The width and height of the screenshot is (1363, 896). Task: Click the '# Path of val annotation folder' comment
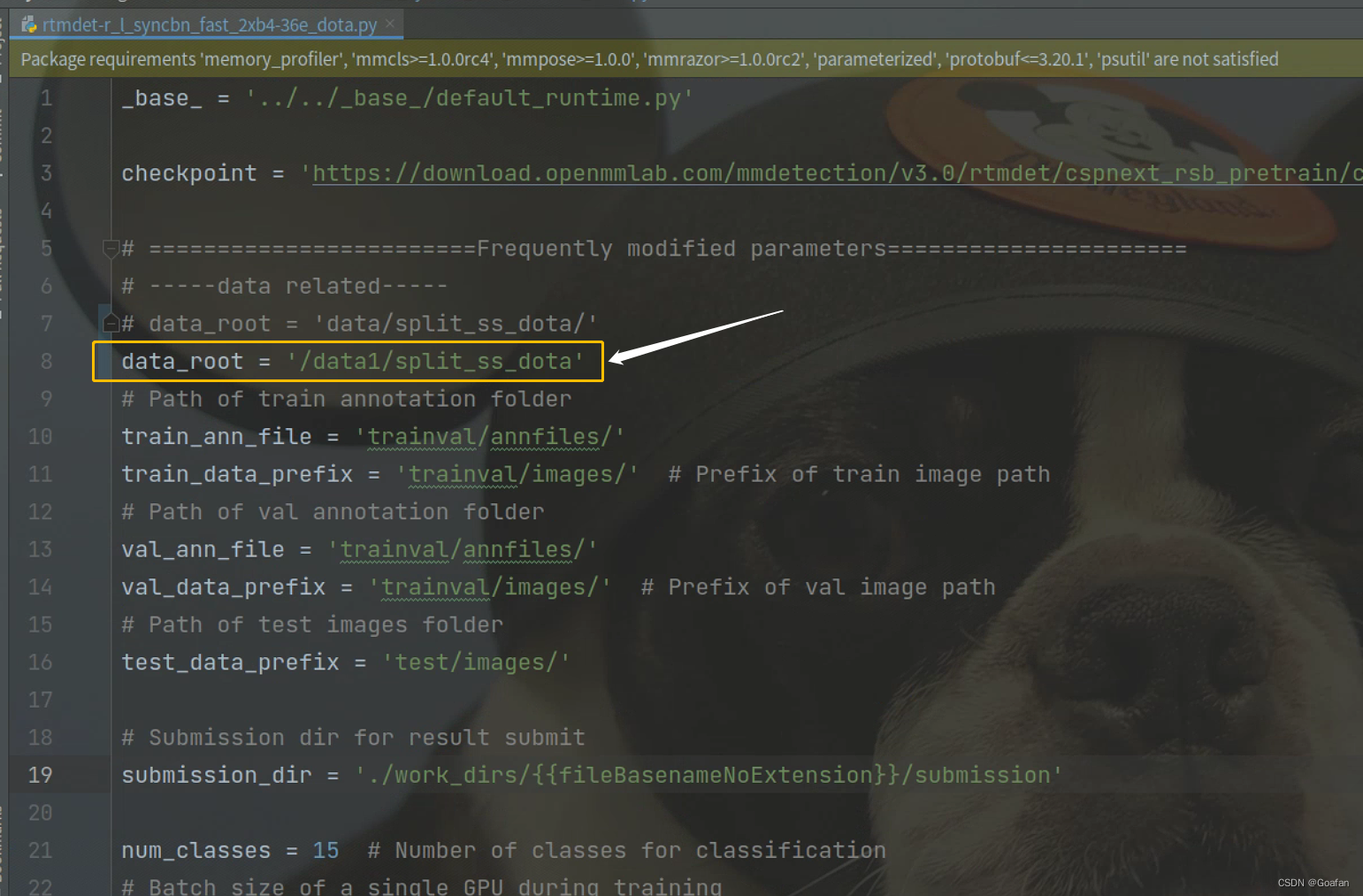(x=333, y=512)
